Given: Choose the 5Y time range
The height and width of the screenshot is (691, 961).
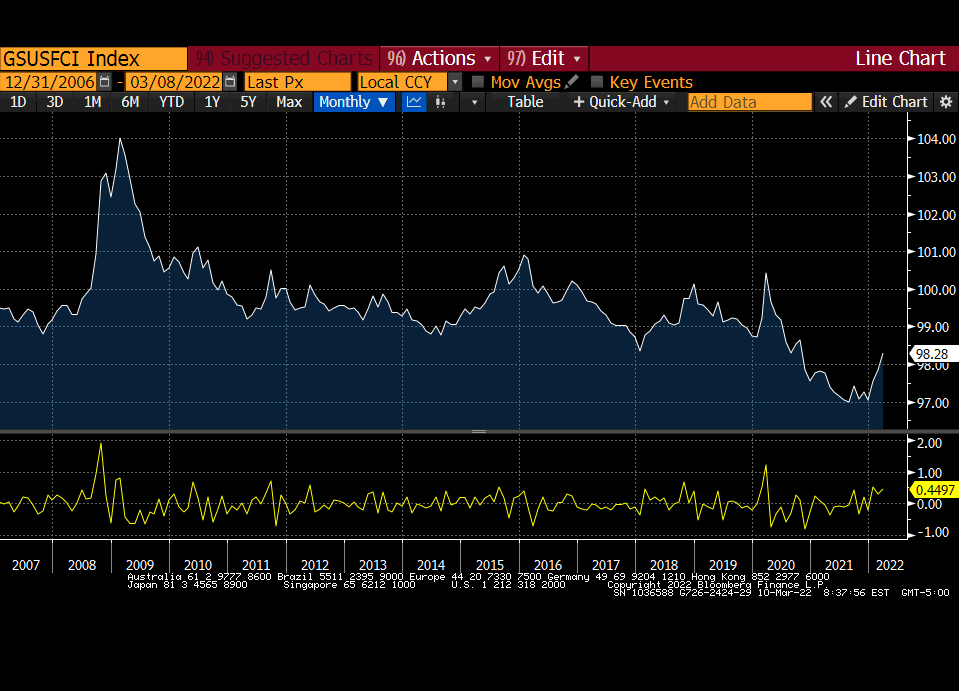Looking at the screenshot, I should tap(248, 102).
